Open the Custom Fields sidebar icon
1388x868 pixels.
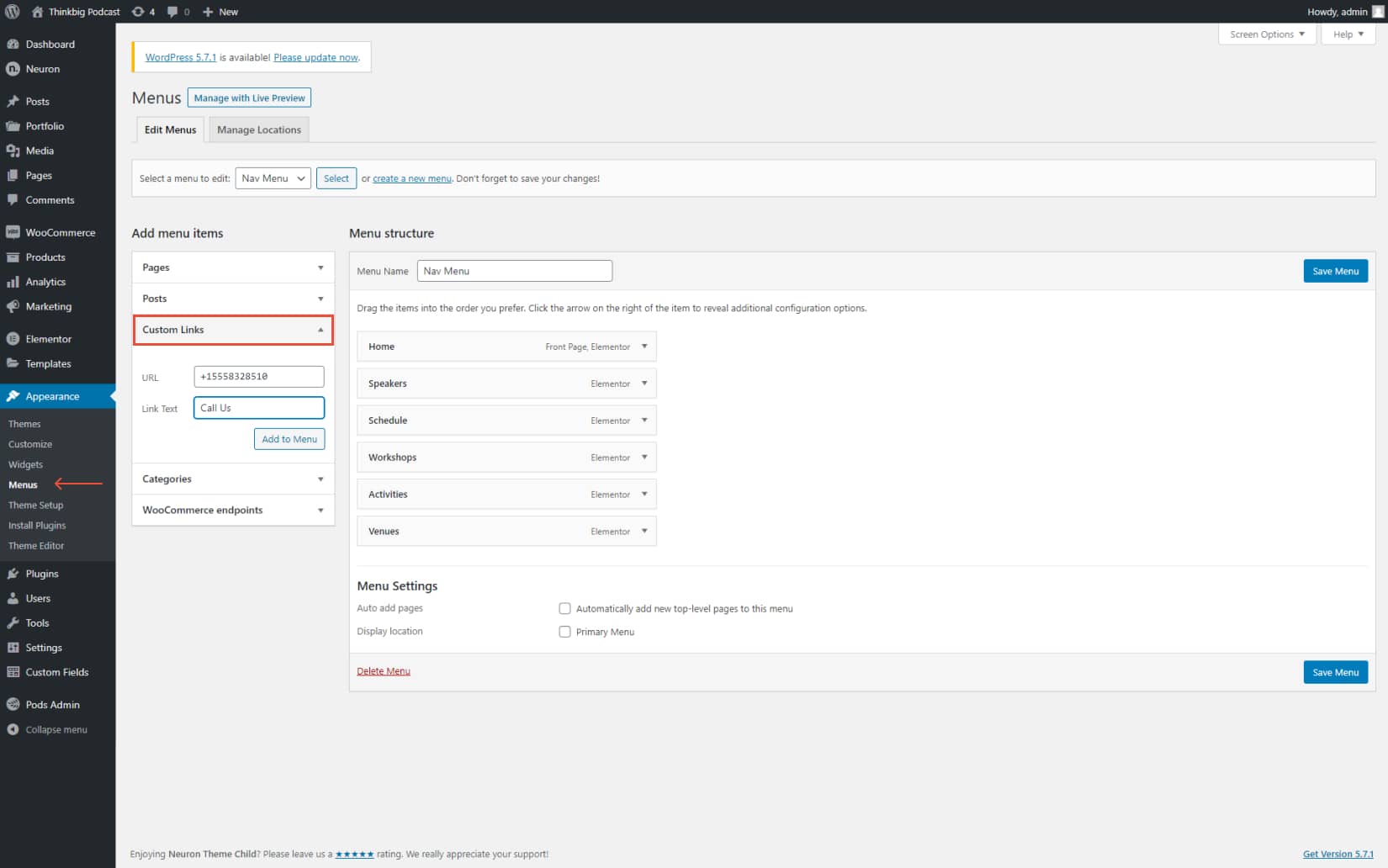(13, 672)
